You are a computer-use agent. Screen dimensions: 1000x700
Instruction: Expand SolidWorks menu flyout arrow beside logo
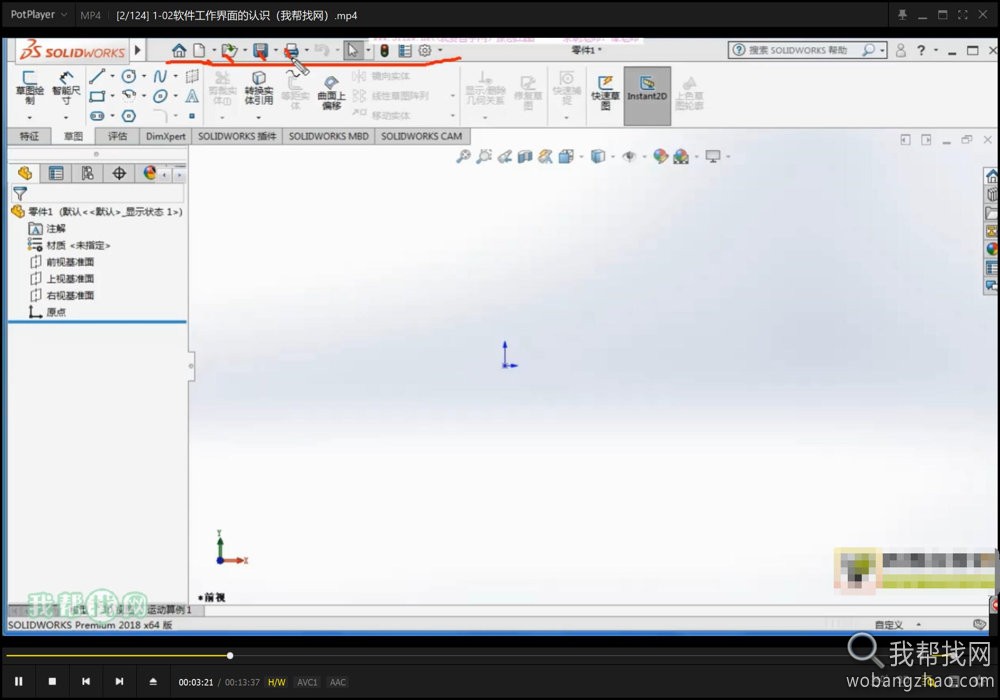point(137,50)
